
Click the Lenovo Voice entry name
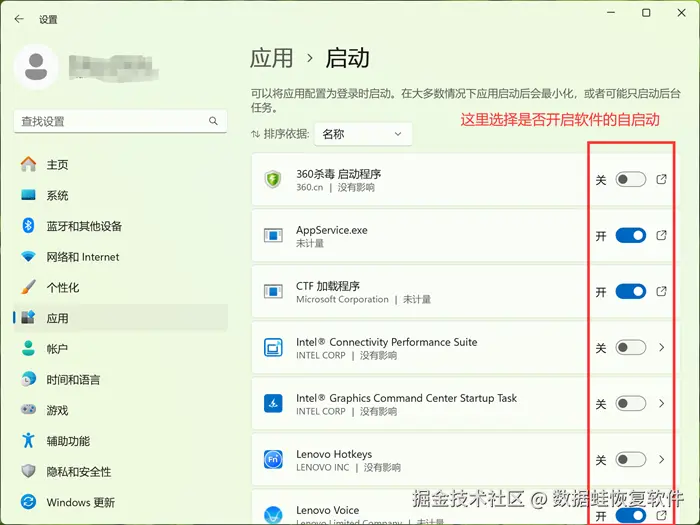coord(328,510)
